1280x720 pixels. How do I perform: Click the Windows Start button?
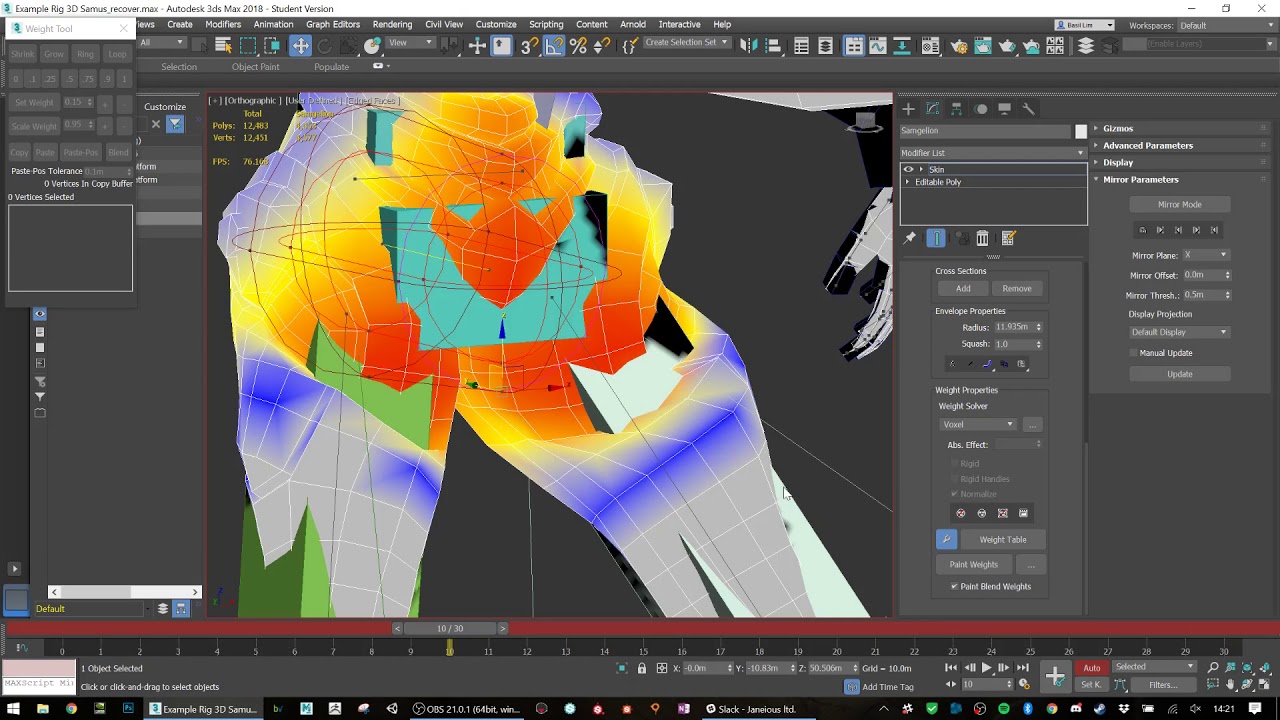pos(14,709)
